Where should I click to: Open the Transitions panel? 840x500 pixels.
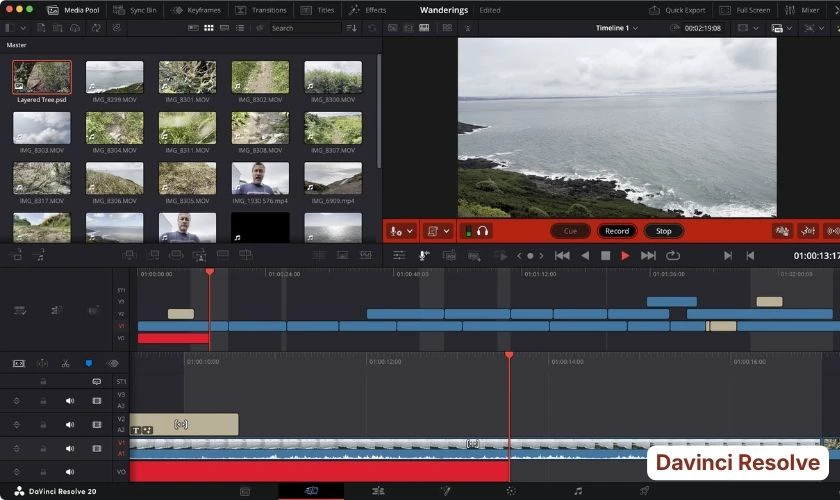(x=261, y=10)
